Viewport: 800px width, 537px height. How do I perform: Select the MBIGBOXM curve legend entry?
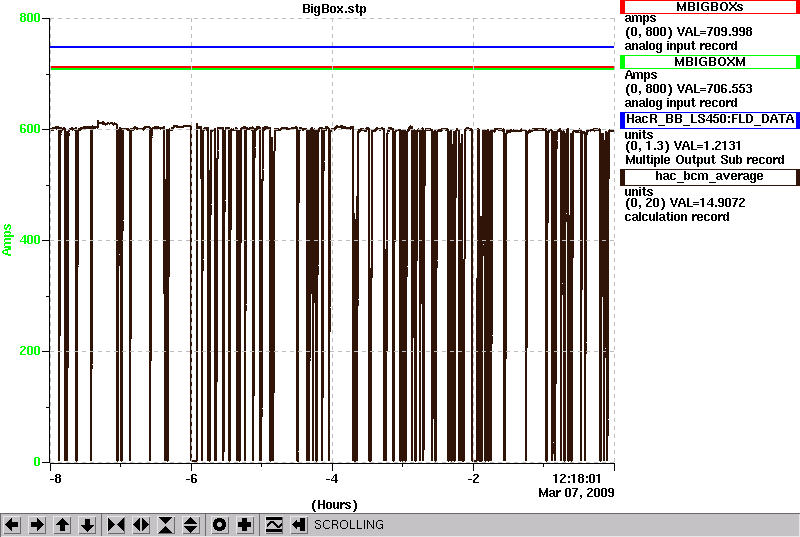[710, 62]
